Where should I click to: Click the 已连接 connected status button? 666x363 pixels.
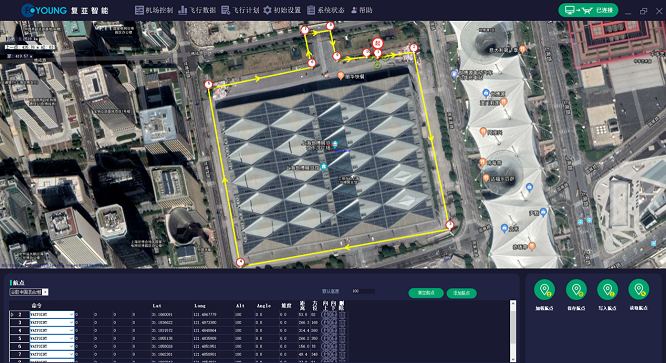(588, 10)
